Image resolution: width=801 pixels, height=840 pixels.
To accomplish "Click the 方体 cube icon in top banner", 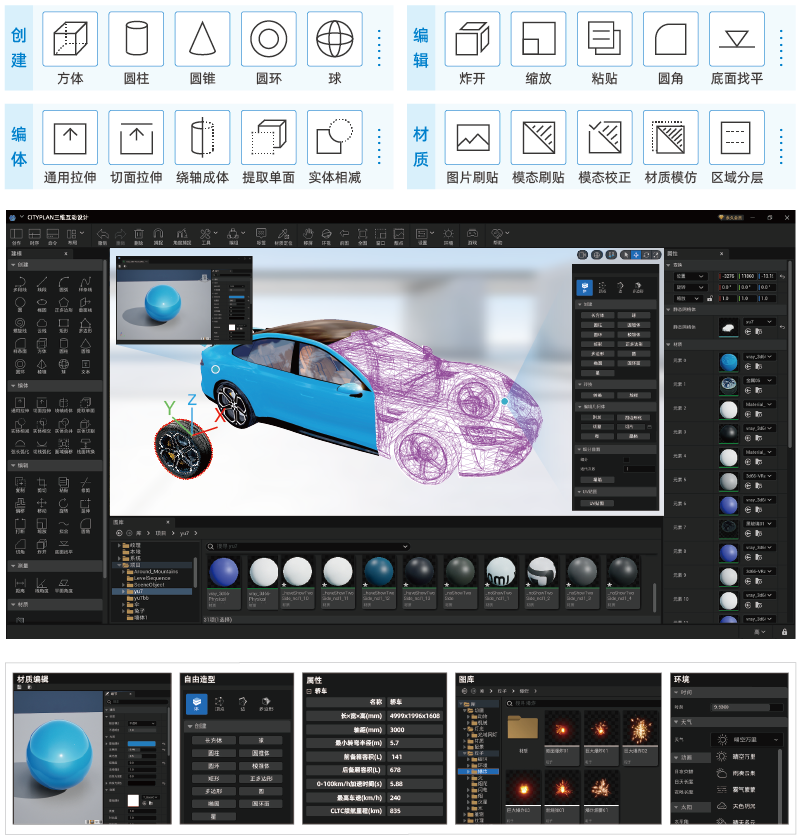I will 70,40.
